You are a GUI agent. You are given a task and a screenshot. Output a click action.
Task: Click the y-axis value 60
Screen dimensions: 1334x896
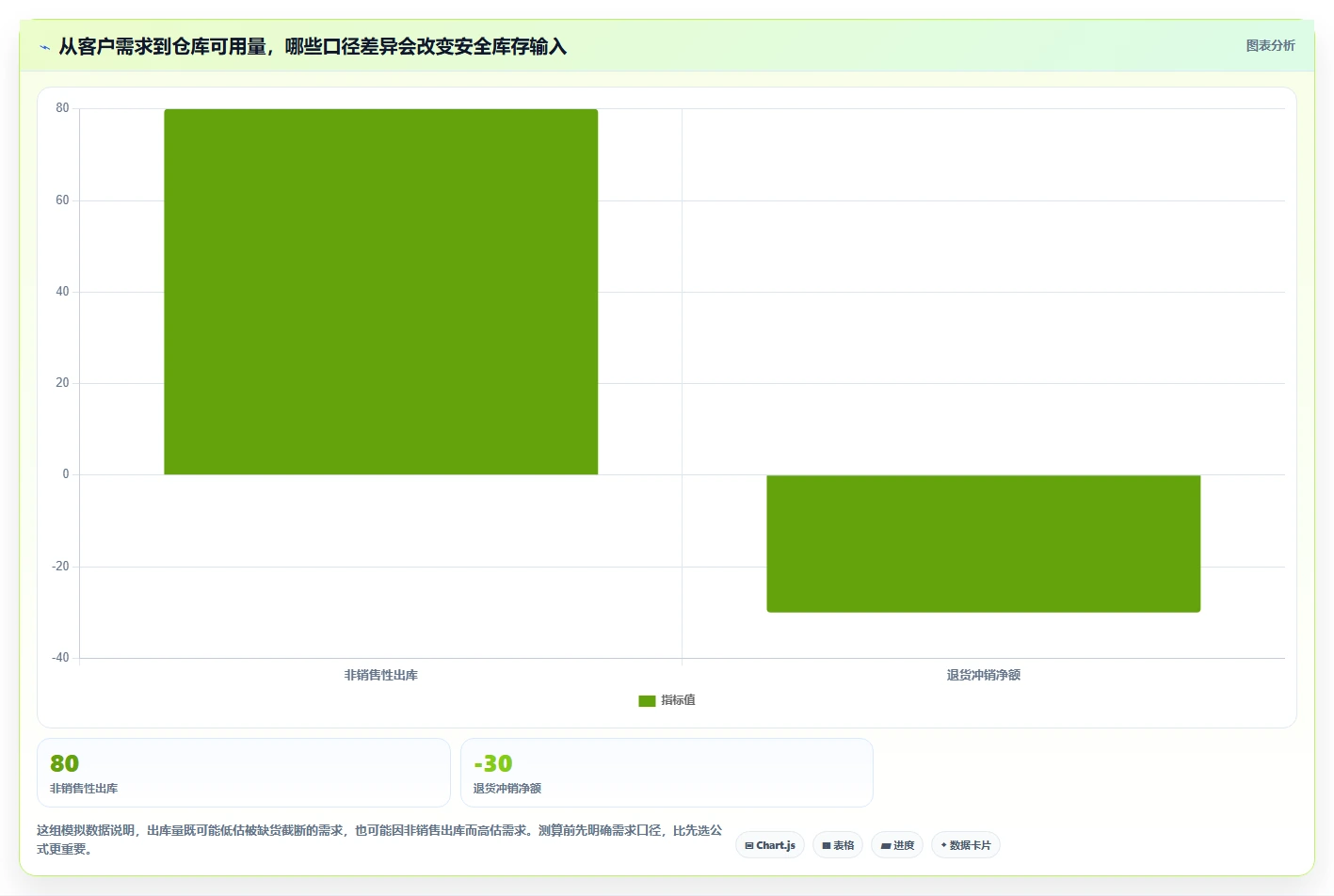62,200
